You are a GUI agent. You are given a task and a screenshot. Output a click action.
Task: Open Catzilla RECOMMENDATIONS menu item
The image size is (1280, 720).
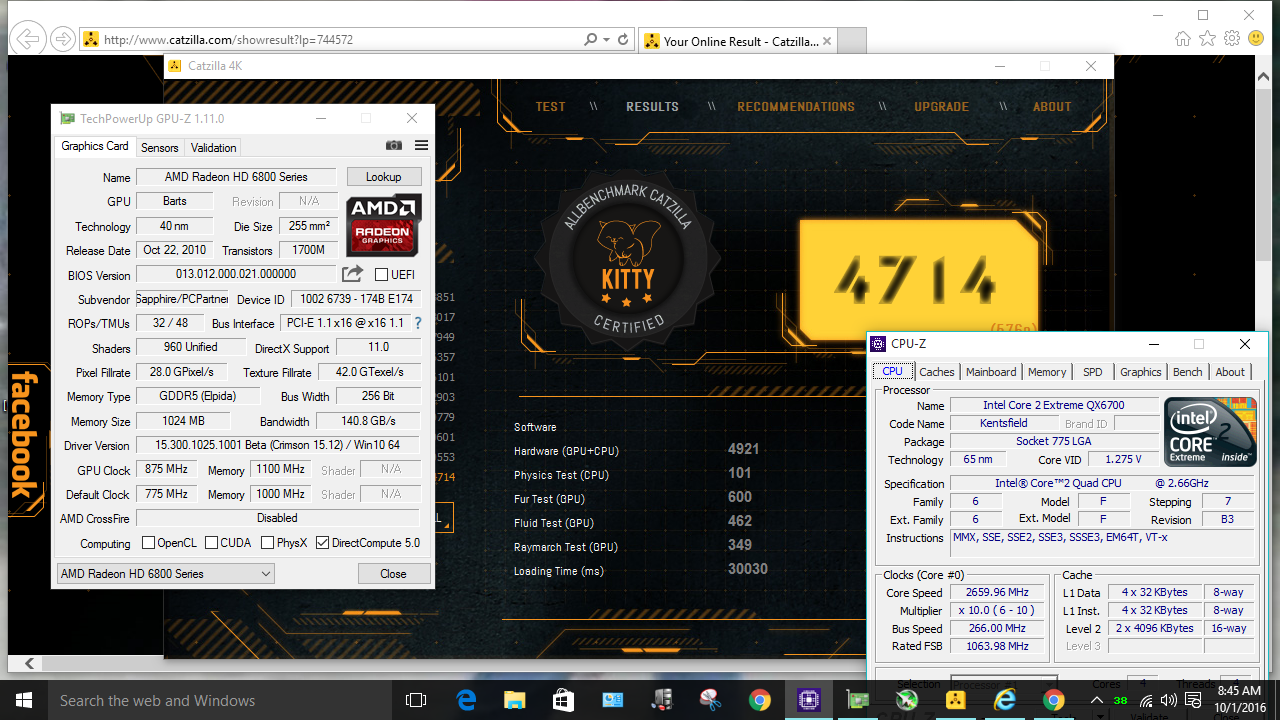tap(796, 107)
